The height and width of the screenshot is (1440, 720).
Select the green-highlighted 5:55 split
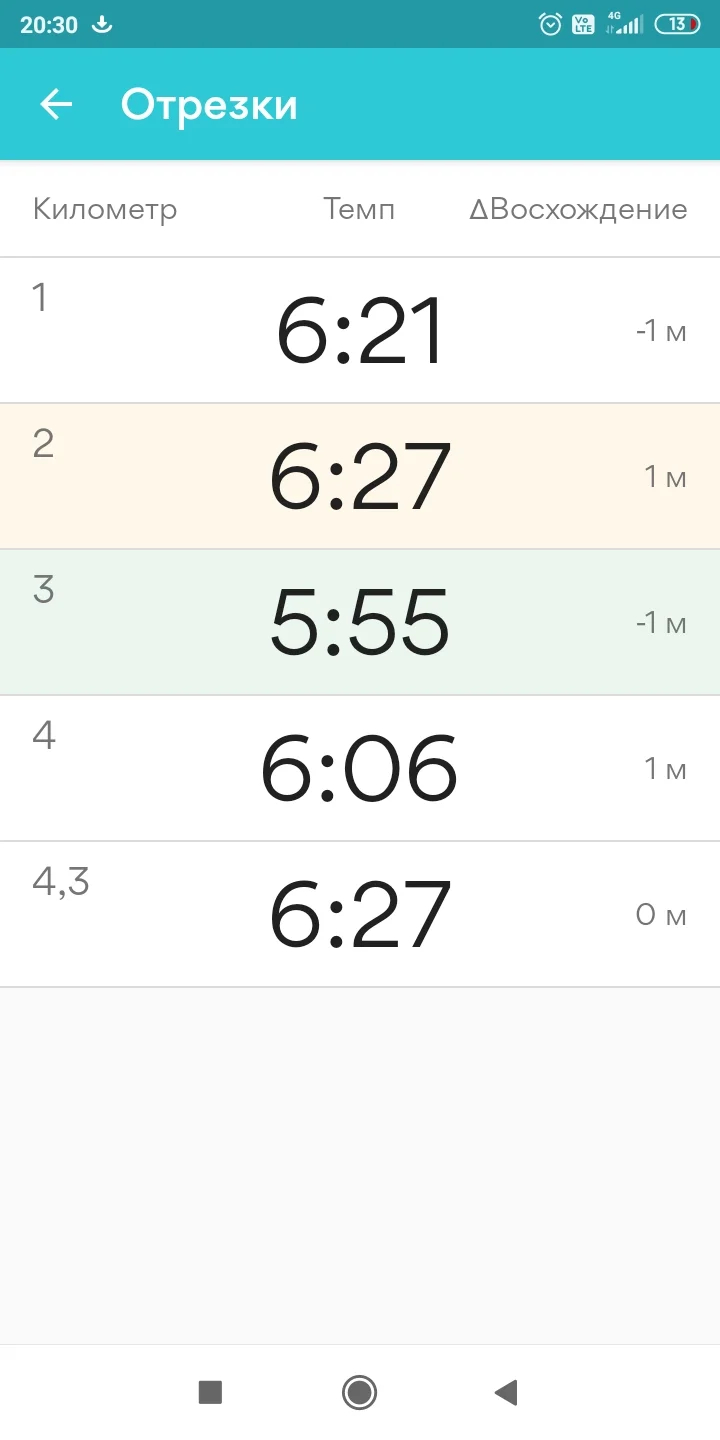pyautogui.click(x=360, y=623)
